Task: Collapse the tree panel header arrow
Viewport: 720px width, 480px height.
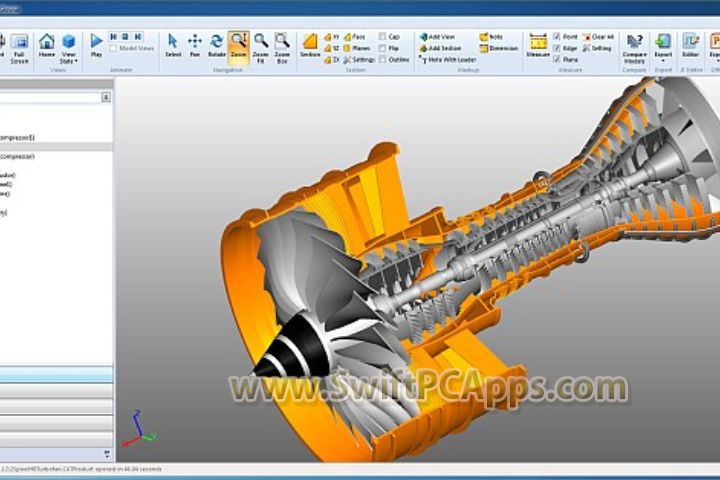Action: pyautogui.click(x=106, y=97)
